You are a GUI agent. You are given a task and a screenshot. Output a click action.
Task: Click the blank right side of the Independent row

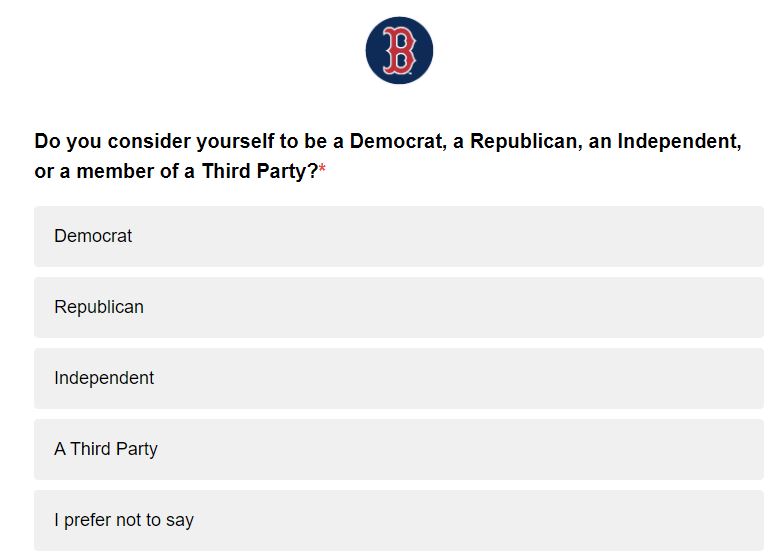pyautogui.click(x=650, y=379)
